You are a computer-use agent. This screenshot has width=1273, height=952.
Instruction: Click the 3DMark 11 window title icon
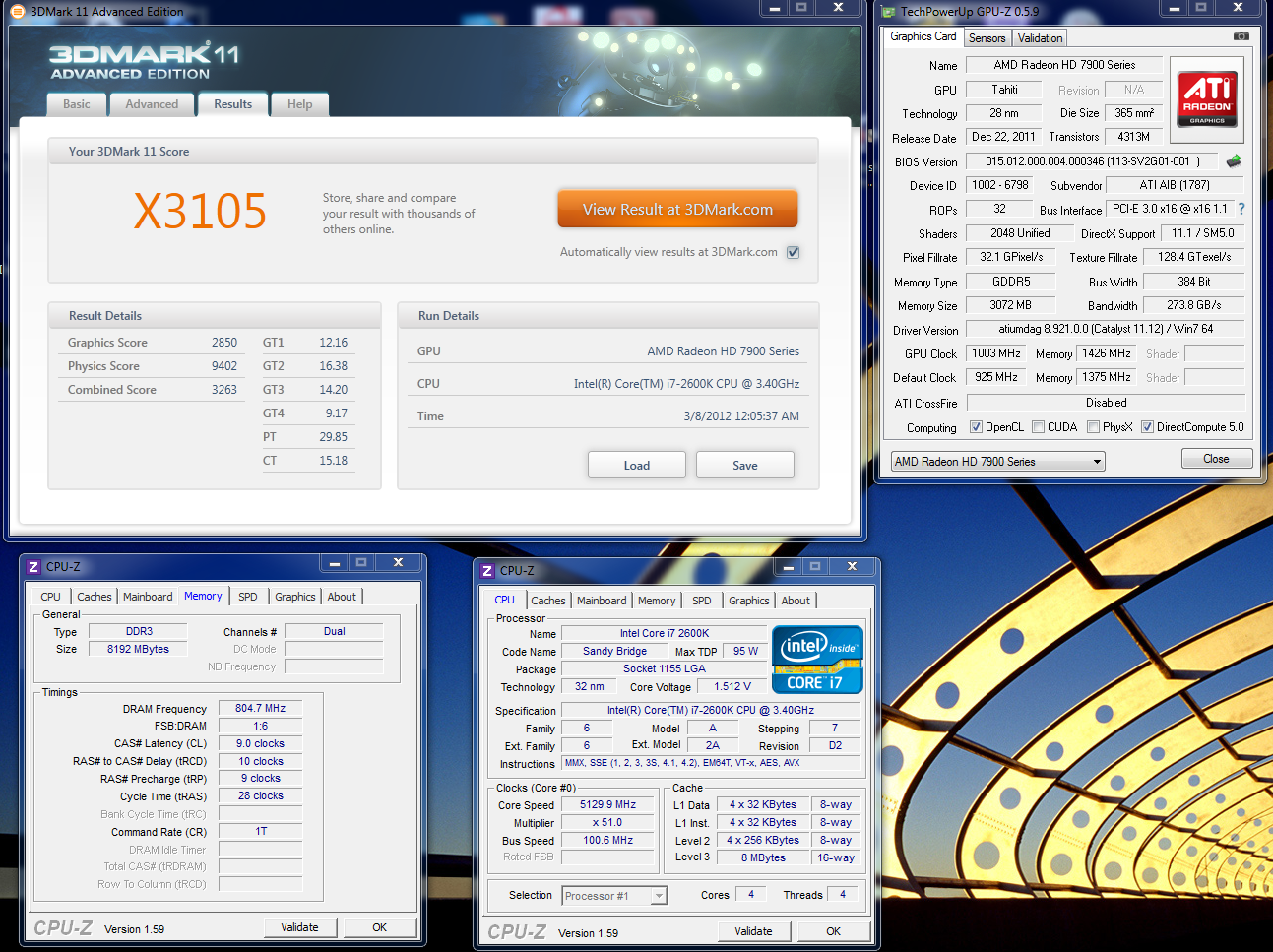point(18,12)
